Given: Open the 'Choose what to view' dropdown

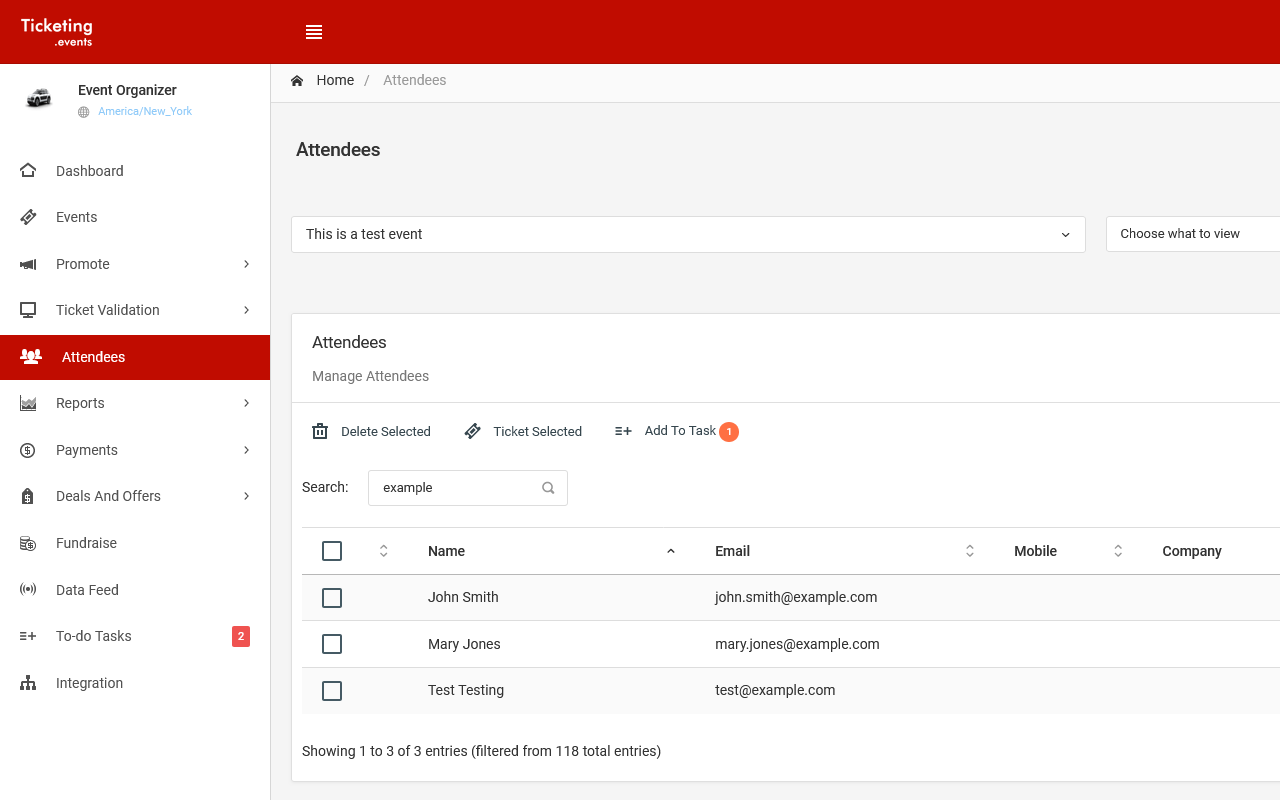Looking at the screenshot, I should 1193,234.
